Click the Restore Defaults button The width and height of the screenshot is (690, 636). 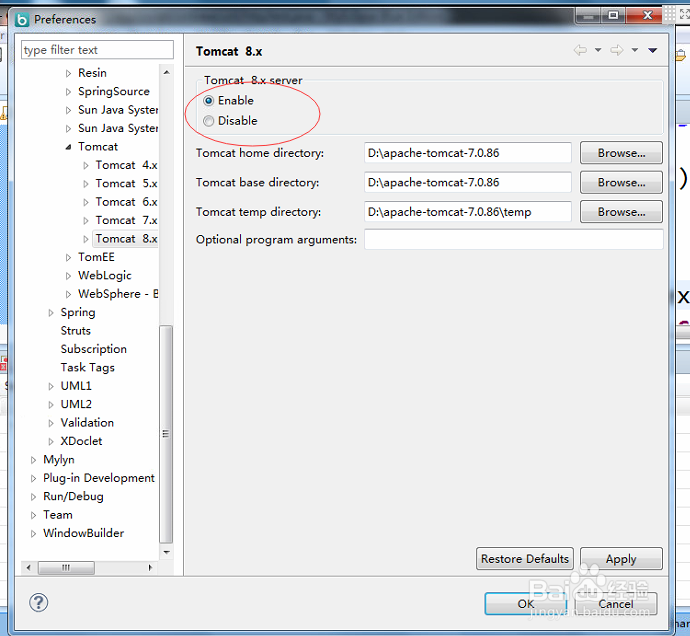pyautogui.click(x=525, y=559)
